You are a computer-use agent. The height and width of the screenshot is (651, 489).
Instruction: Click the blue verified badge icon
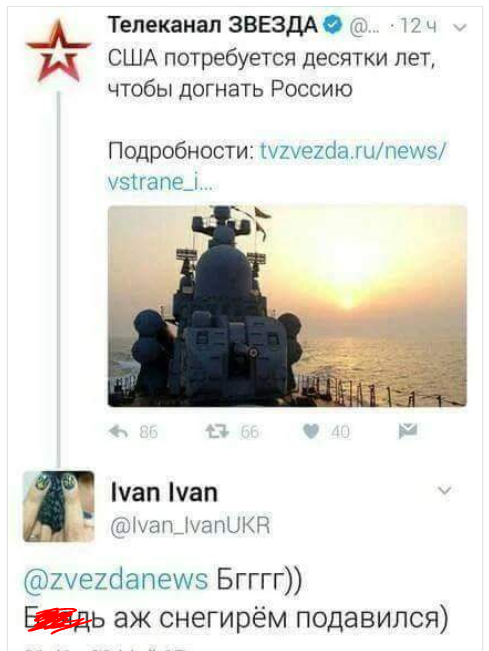click(333, 26)
